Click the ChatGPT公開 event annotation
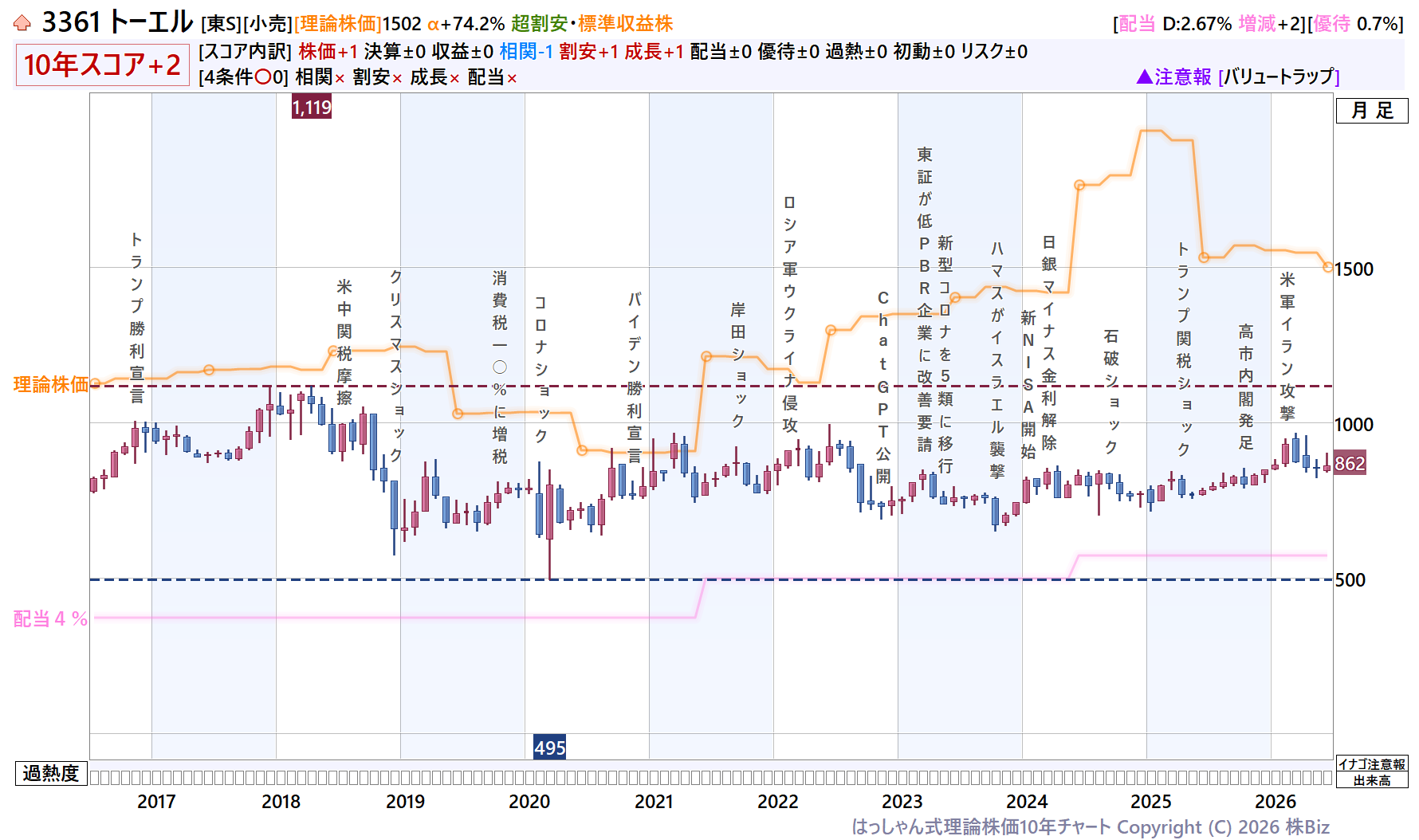 [x=883, y=387]
